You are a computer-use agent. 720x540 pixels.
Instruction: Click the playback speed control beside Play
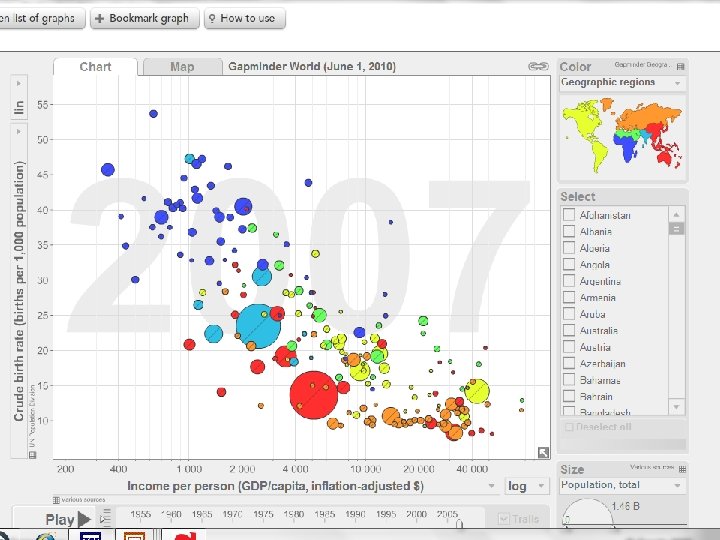click(x=106, y=516)
